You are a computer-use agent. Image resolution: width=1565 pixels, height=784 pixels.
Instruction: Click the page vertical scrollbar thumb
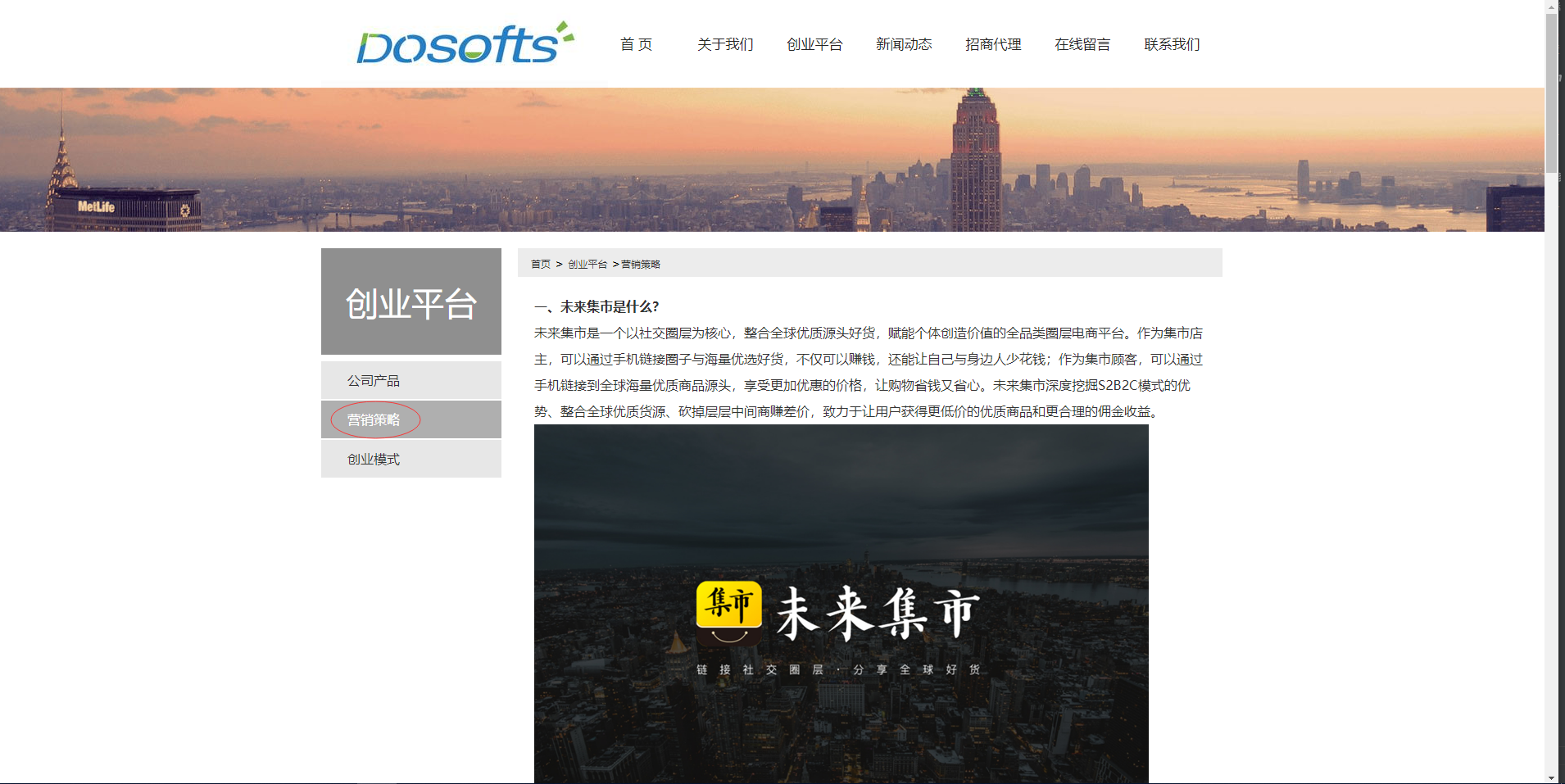click(1552, 93)
